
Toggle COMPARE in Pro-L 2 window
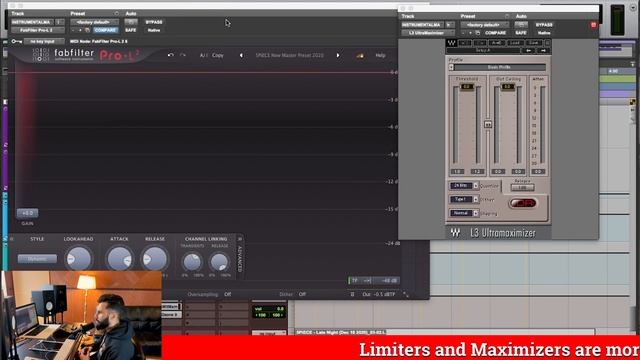click(105, 30)
